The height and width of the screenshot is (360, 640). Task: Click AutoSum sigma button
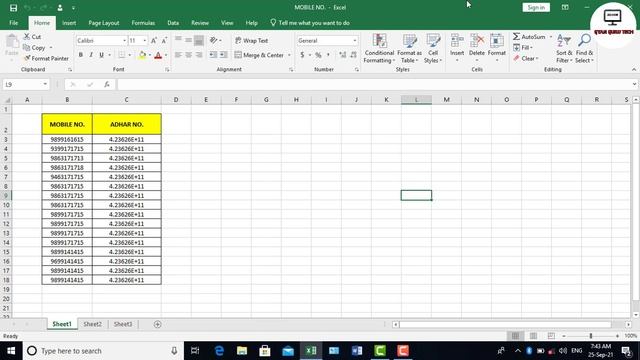(x=529, y=37)
